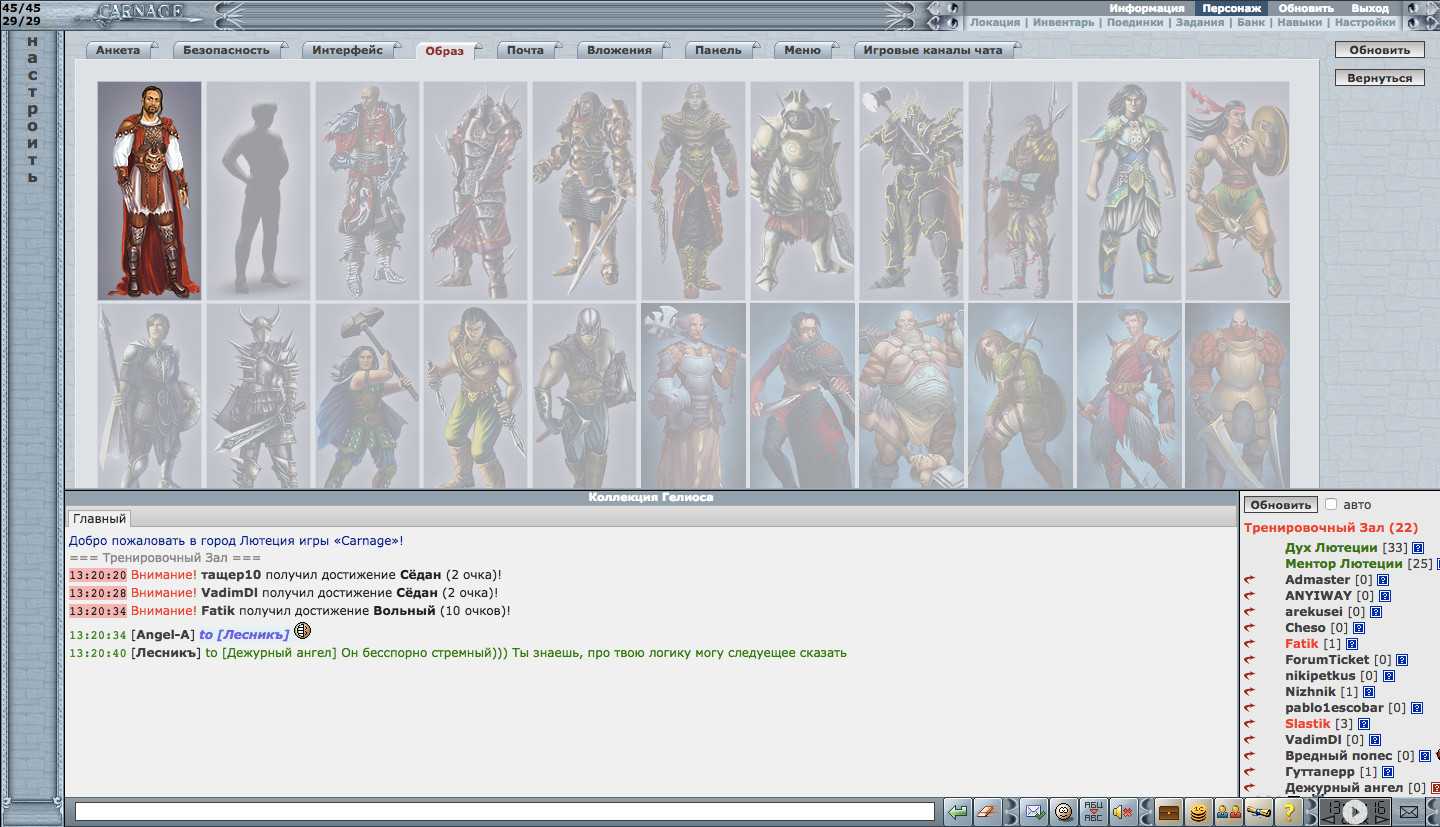1440x827 pixels.
Task: Click [Лесникъ] sender name in chat
Action: 166,653
